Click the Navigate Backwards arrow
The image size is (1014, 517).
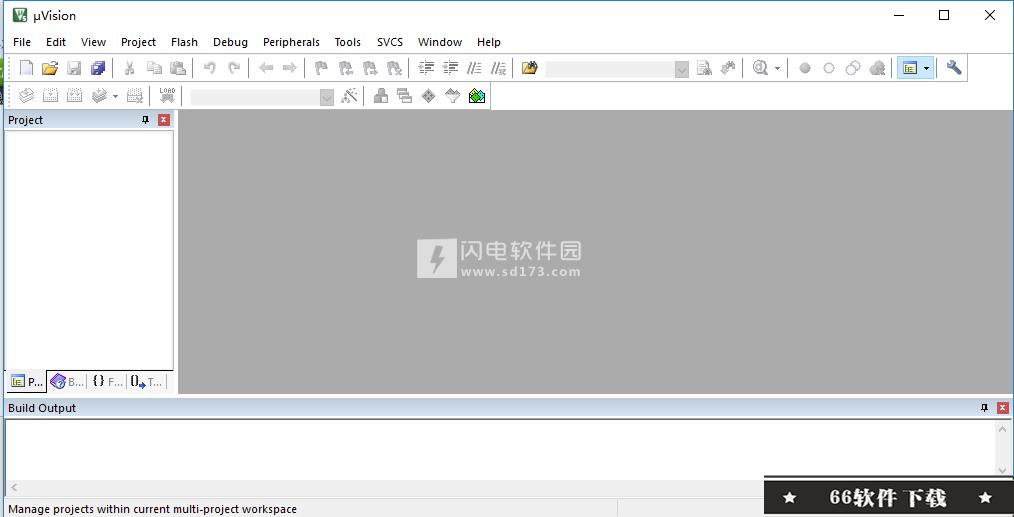click(x=266, y=67)
